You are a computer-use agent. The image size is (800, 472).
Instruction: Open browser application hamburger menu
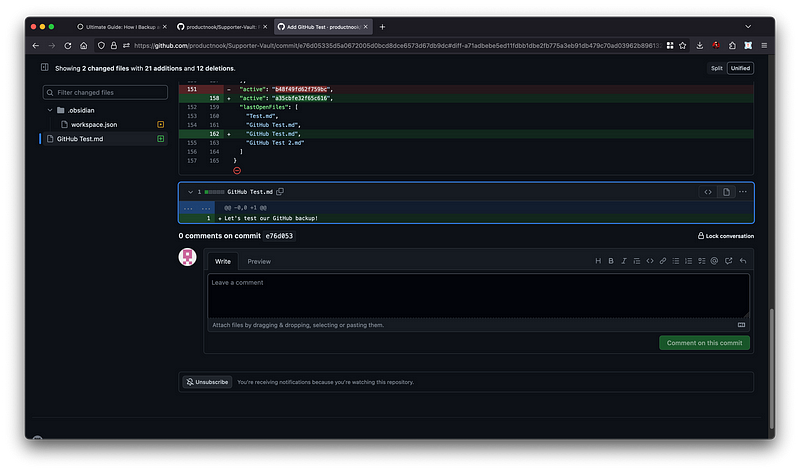[764, 45]
